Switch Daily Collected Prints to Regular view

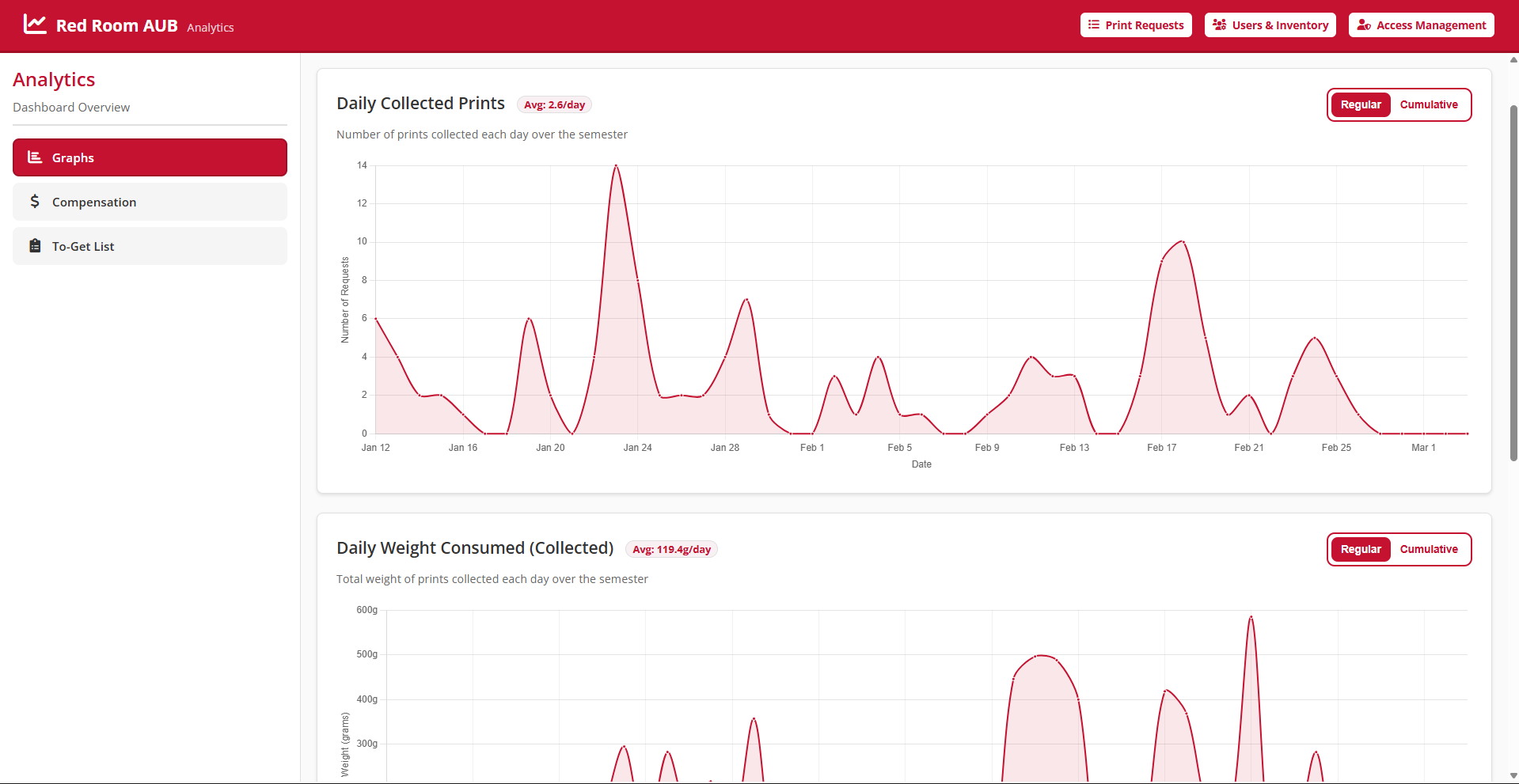pos(1361,104)
